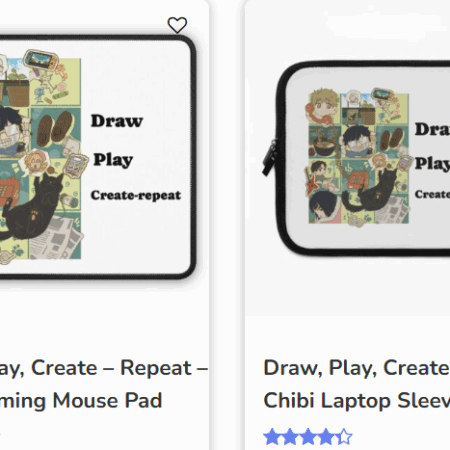450x450 pixels.
Task: Click the noodle bowl panel on the laptop sleeve
Action: [x=324, y=142]
